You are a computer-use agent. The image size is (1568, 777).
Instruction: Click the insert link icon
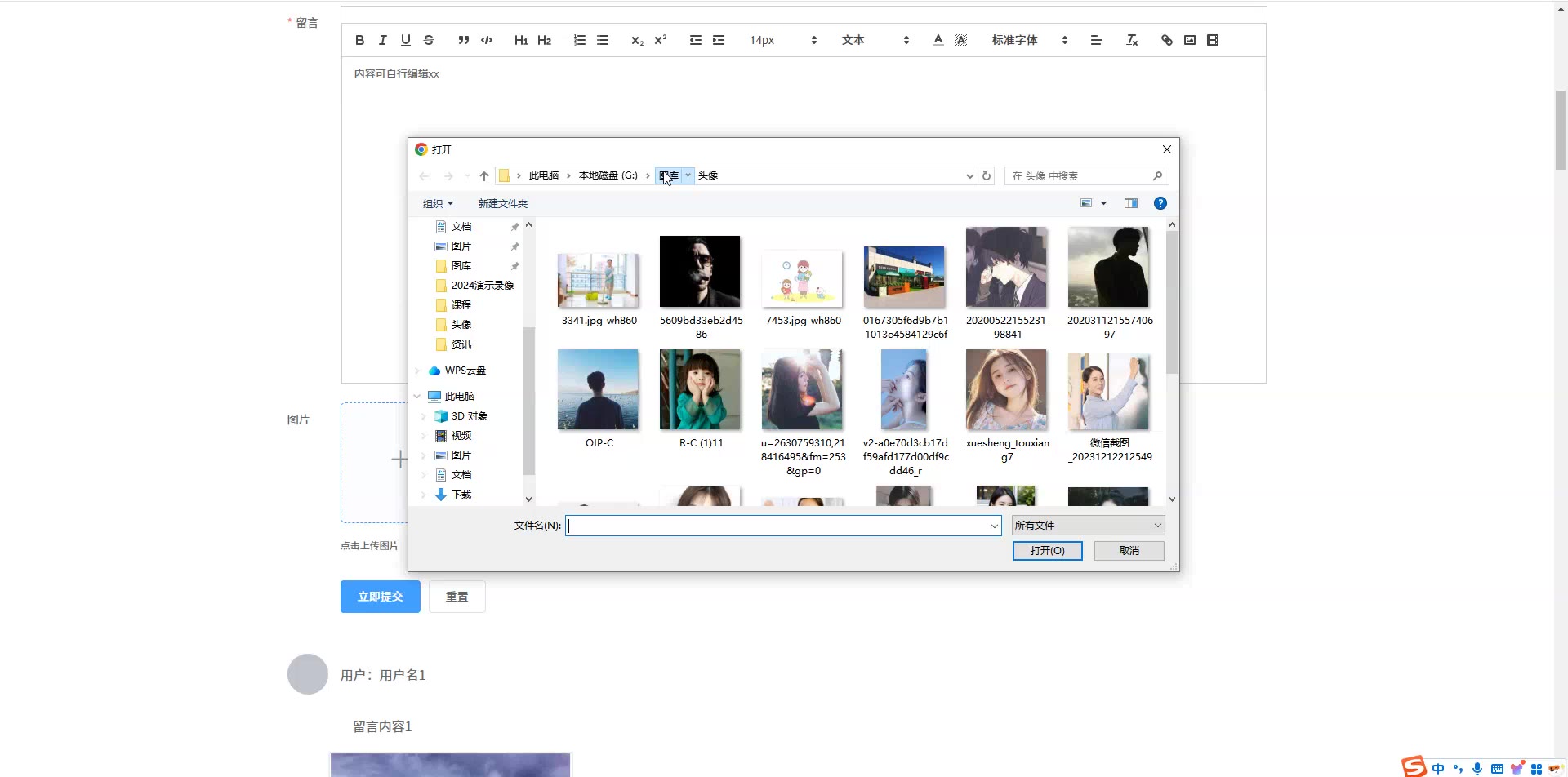pos(1166,40)
